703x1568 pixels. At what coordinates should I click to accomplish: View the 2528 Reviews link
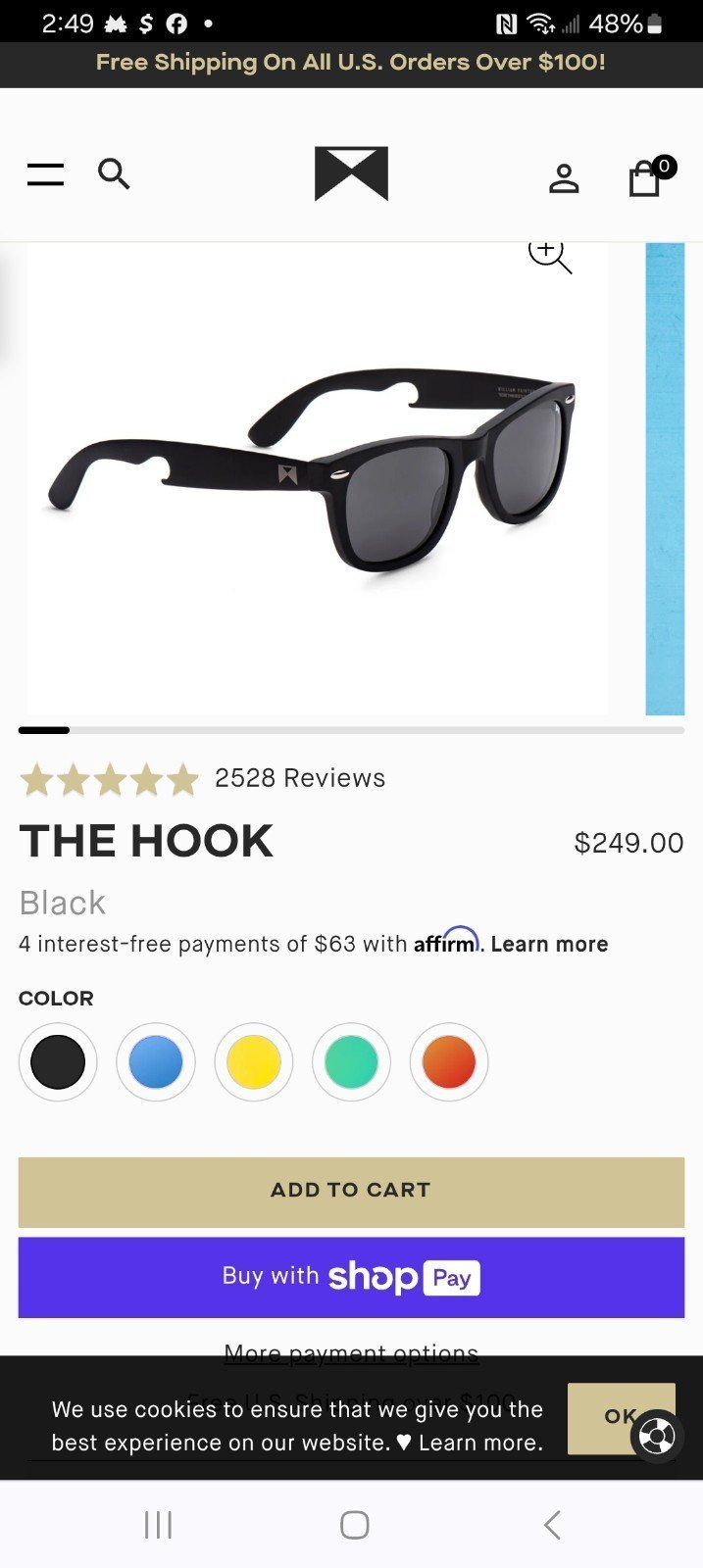[300, 778]
